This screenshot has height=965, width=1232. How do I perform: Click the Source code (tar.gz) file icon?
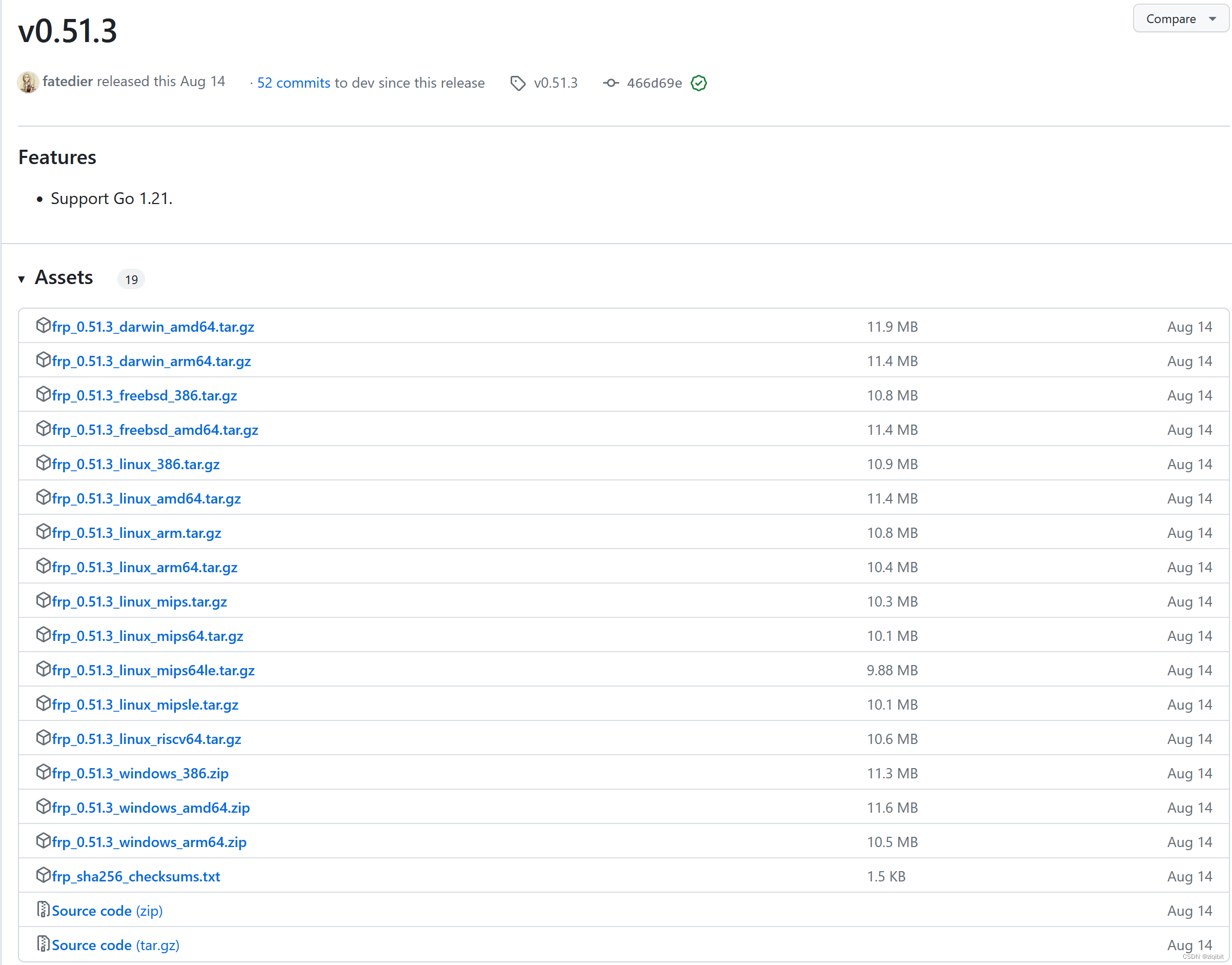[x=43, y=943]
